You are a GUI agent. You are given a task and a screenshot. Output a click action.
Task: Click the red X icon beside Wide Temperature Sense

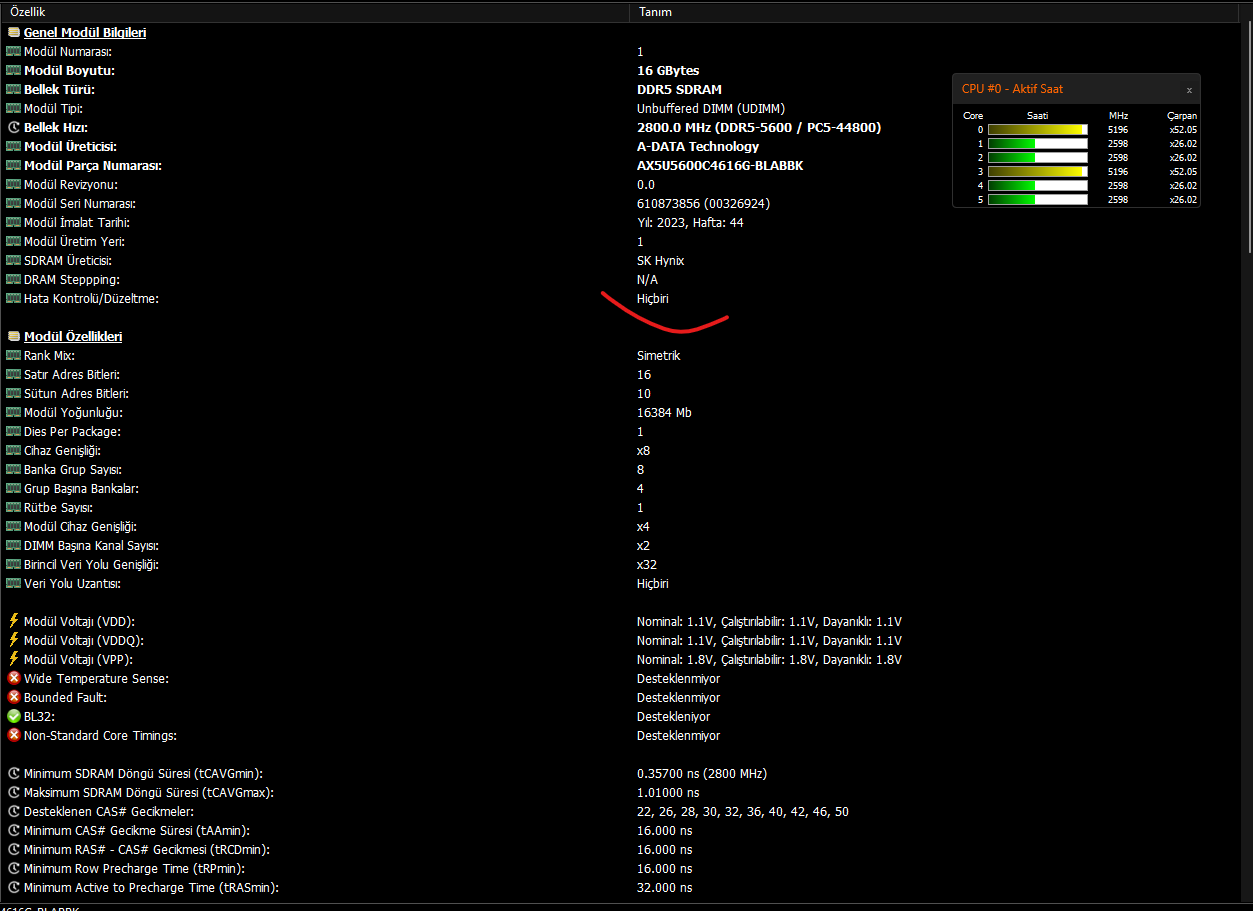pyautogui.click(x=14, y=678)
